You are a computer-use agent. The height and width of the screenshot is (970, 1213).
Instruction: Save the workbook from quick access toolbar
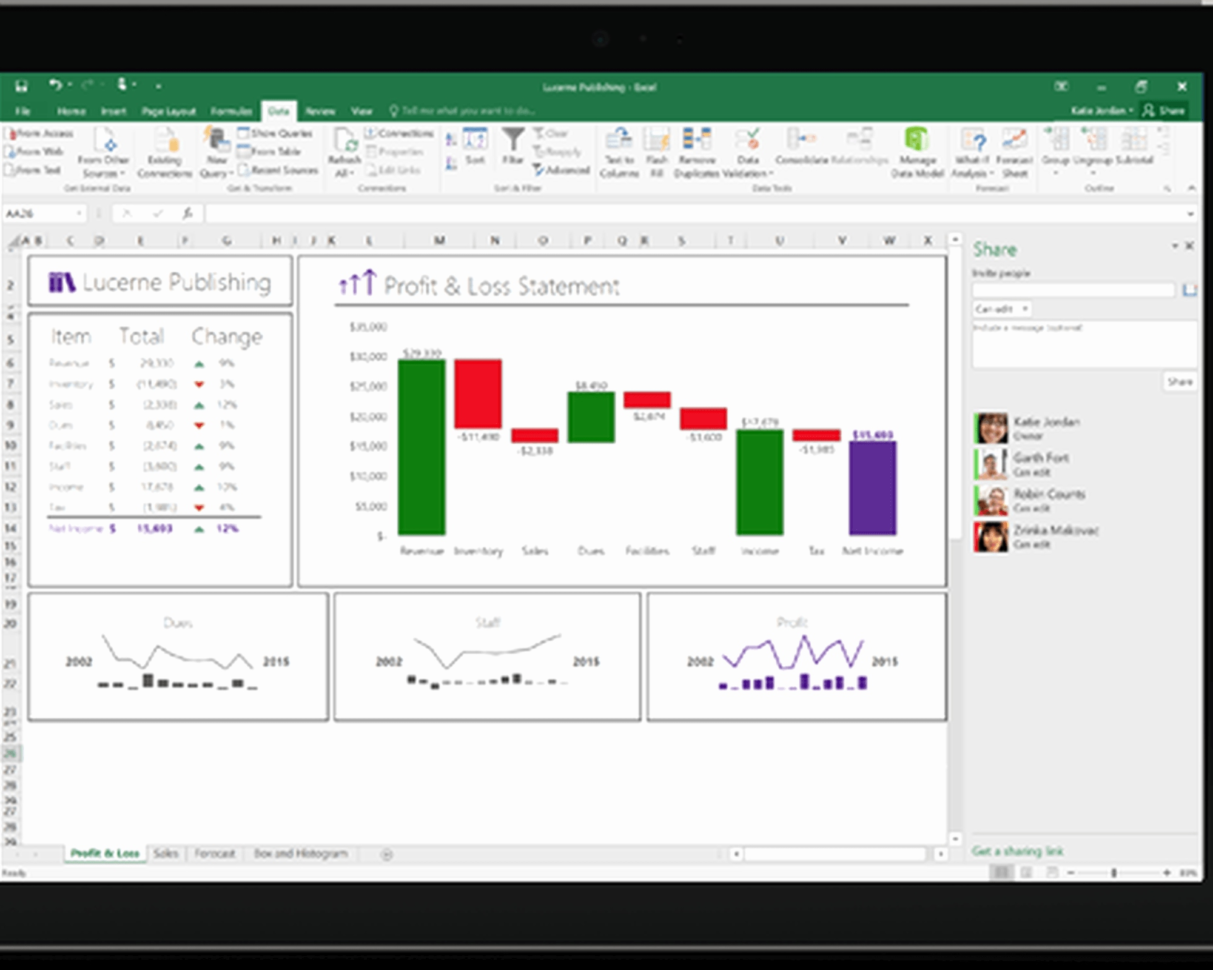point(21,86)
